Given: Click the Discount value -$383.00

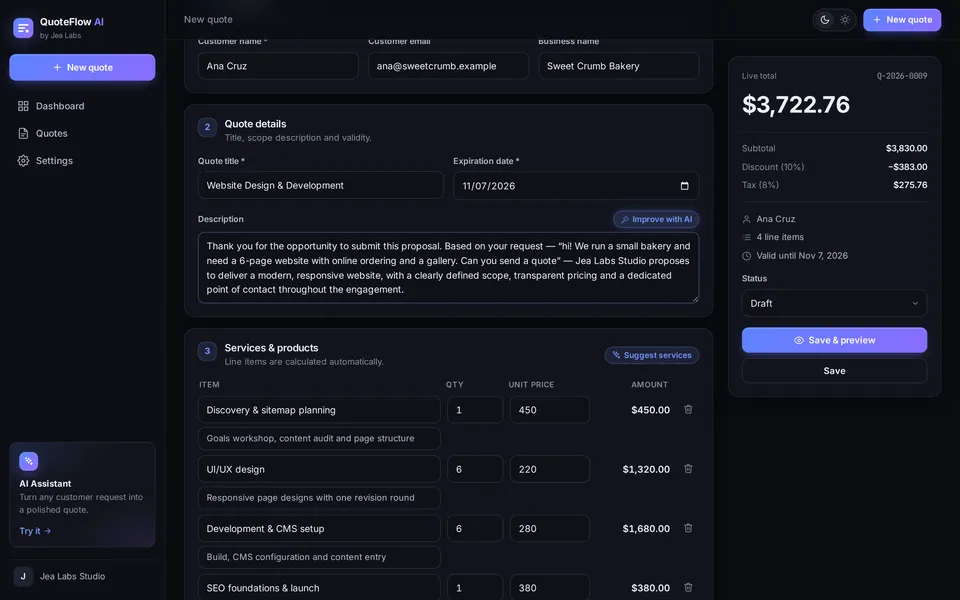Looking at the screenshot, I should [x=907, y=167].
